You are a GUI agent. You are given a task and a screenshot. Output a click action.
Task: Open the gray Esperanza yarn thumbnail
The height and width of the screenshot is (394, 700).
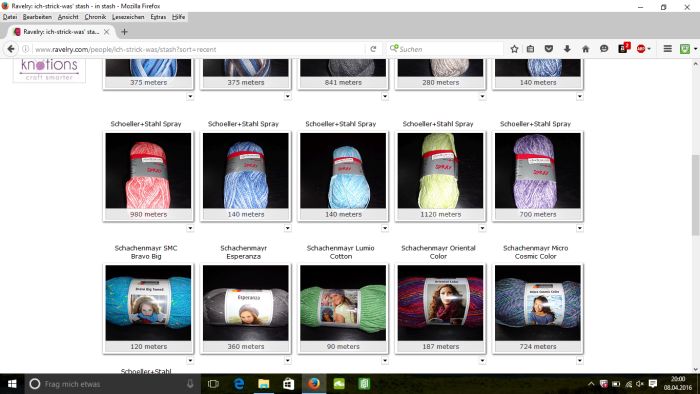tap(246, 303)
